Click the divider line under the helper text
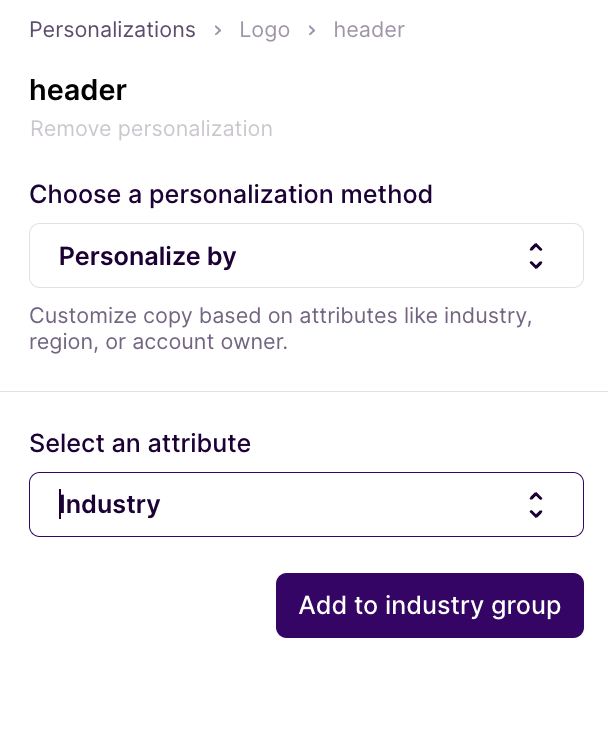 pyautogui.click(x=304, y=391)
